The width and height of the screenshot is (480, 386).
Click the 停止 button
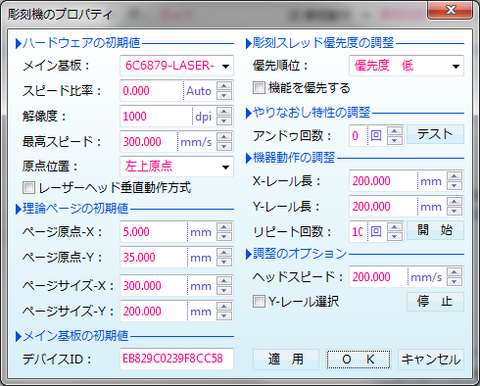[435, 302]
